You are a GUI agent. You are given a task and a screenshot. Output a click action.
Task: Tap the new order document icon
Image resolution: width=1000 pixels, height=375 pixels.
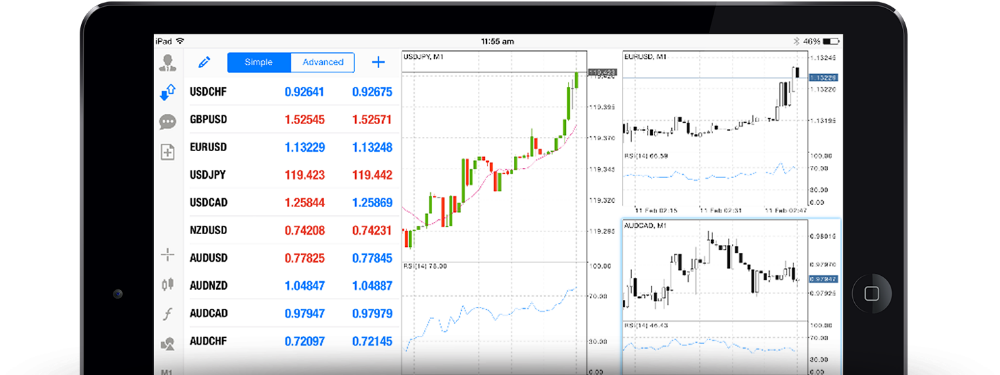(x=168, y=152)
